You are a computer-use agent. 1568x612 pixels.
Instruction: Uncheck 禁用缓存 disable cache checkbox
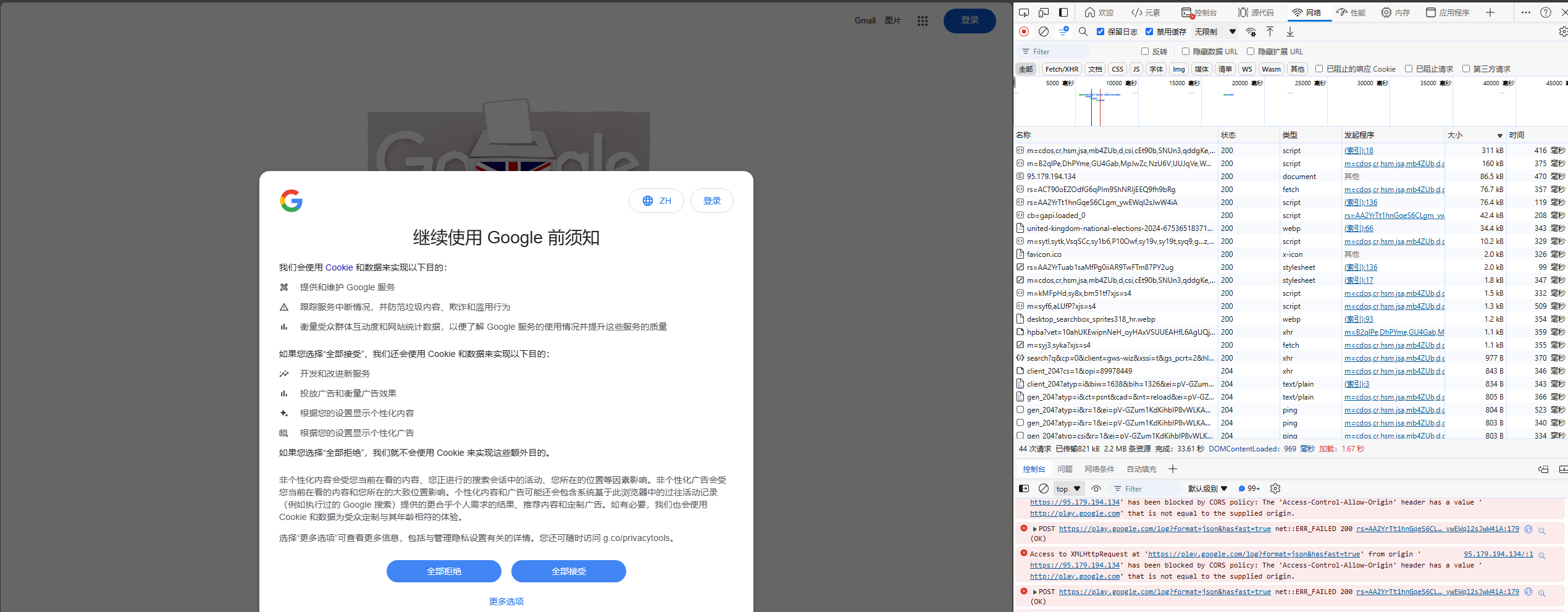(x=1149, y=31)
